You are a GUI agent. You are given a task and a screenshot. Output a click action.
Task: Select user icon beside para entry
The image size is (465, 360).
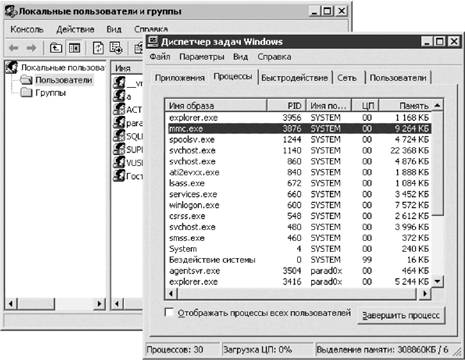pyautogui.click(x=119, y=122)
